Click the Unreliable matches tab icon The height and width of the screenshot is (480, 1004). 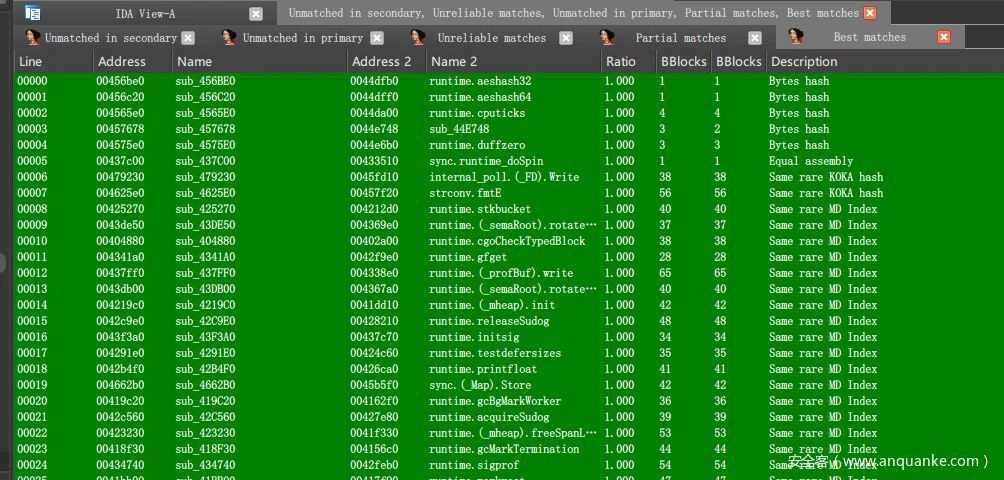(418, 37)
